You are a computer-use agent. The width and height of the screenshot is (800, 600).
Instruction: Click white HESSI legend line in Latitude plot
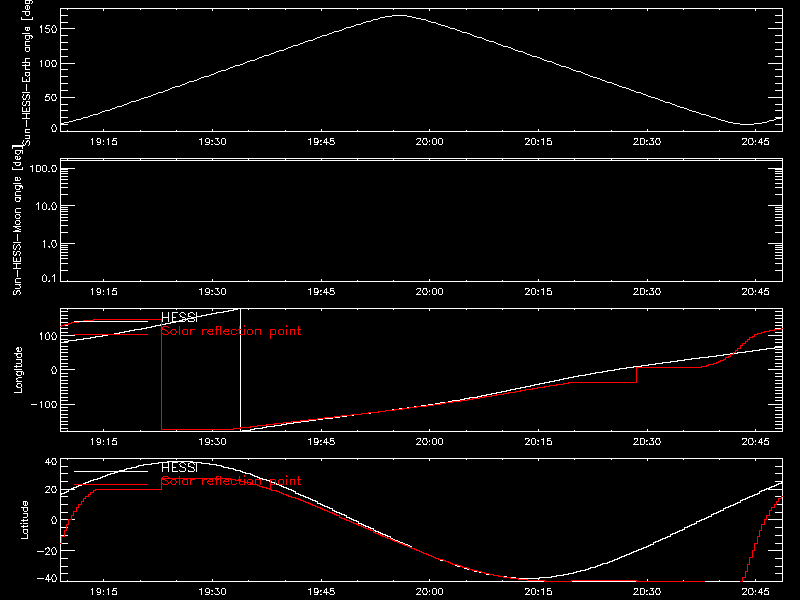pyautogui.click(x=111, y=471)
